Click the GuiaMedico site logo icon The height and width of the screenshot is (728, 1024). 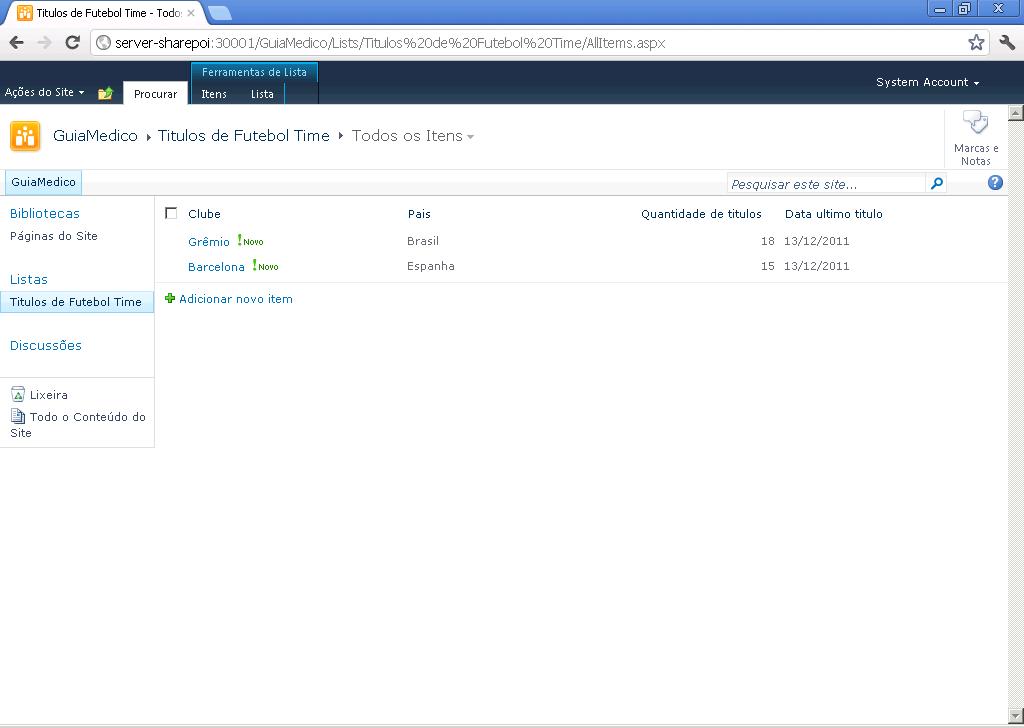point(24,136)
